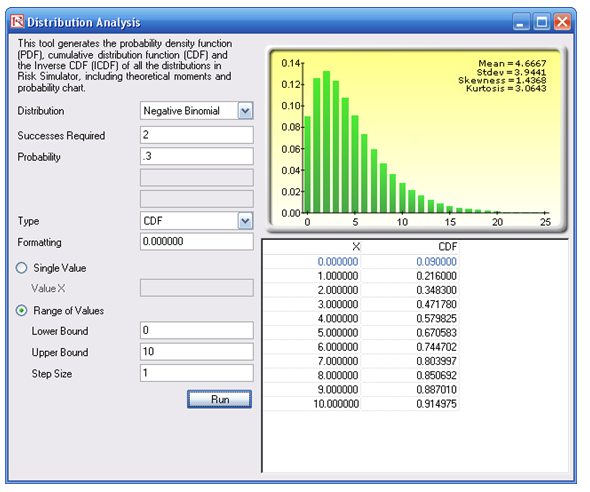Click the tallest green bar in chart
The width and height of the screenshot is (590, 492).
[326, 142]
